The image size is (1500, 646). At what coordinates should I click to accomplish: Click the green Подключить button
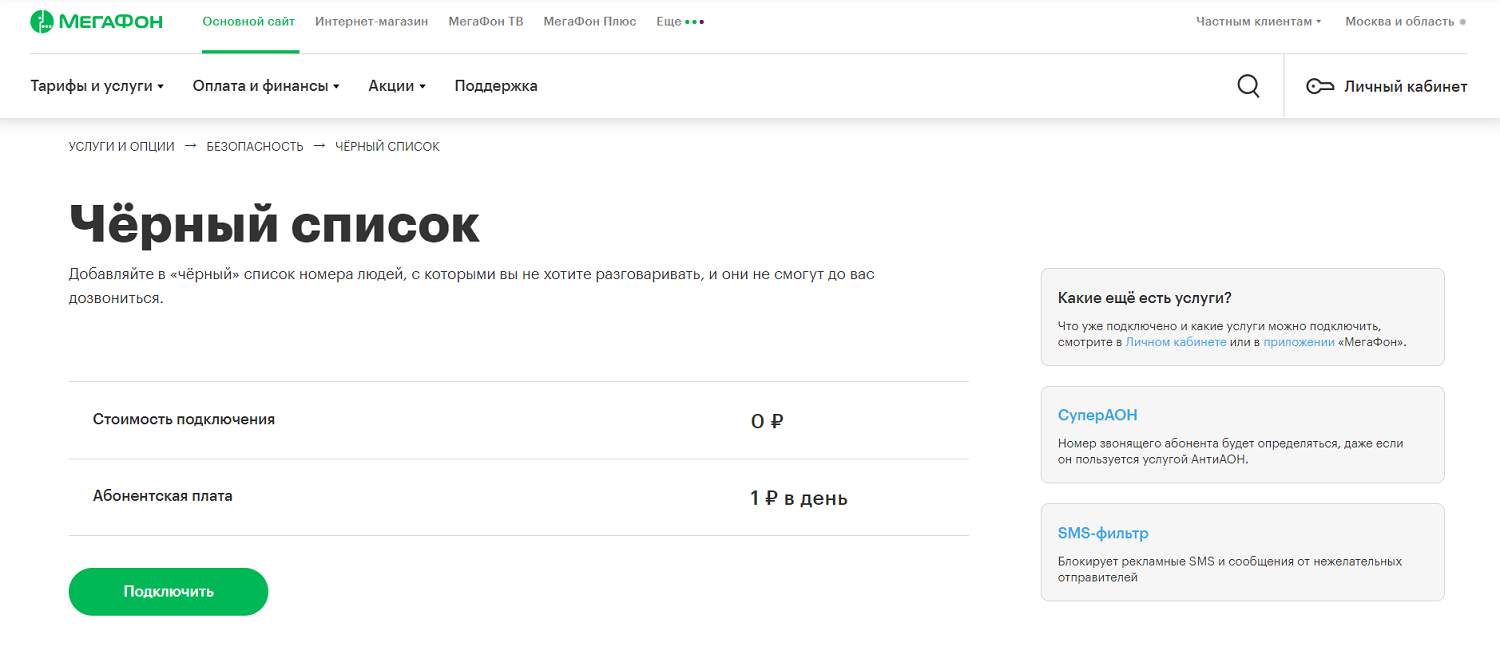pyautogui.click(x=168, y=592)
